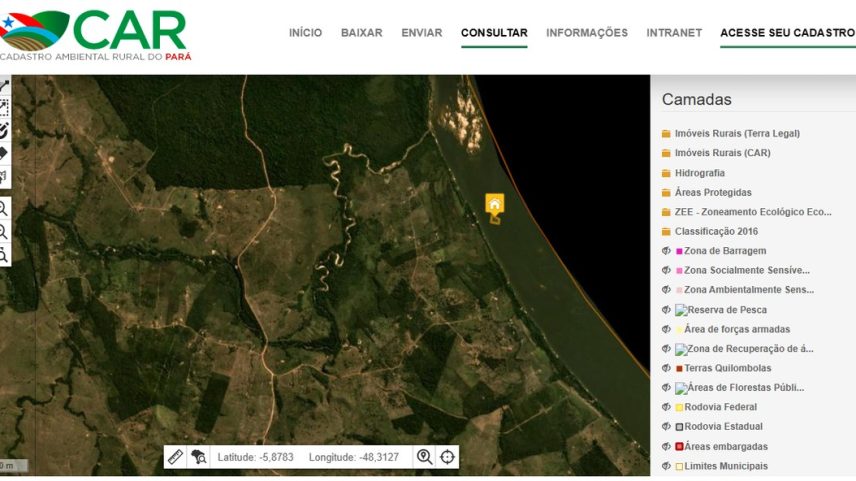Toggle visibility of Zona Ambientalmente Sensível layer
The height and width of the screenshot is (481, 856).
pos(666,290)
